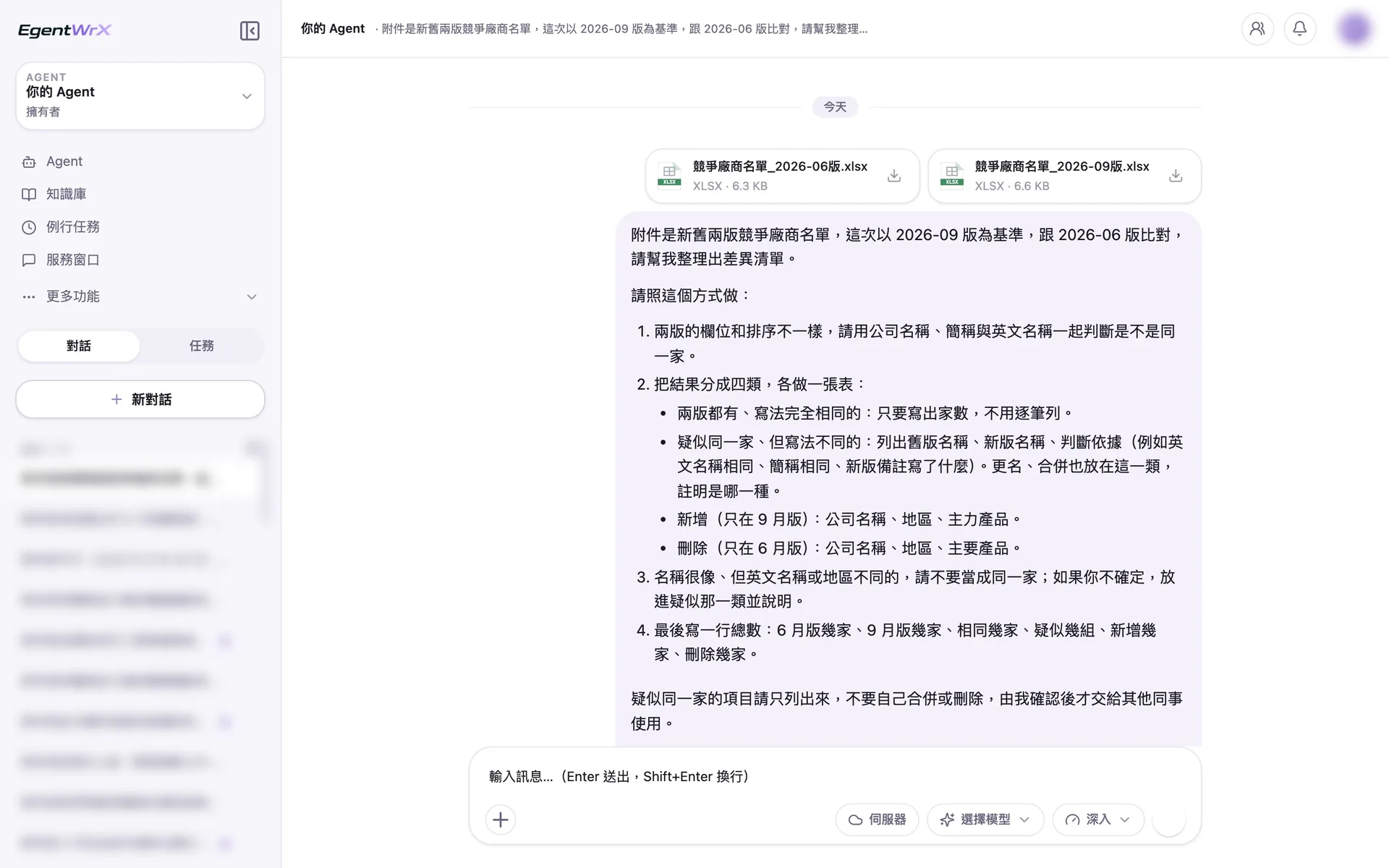Start a 新對話
This screenshot has width=1389, height=868.
(140, 399)
